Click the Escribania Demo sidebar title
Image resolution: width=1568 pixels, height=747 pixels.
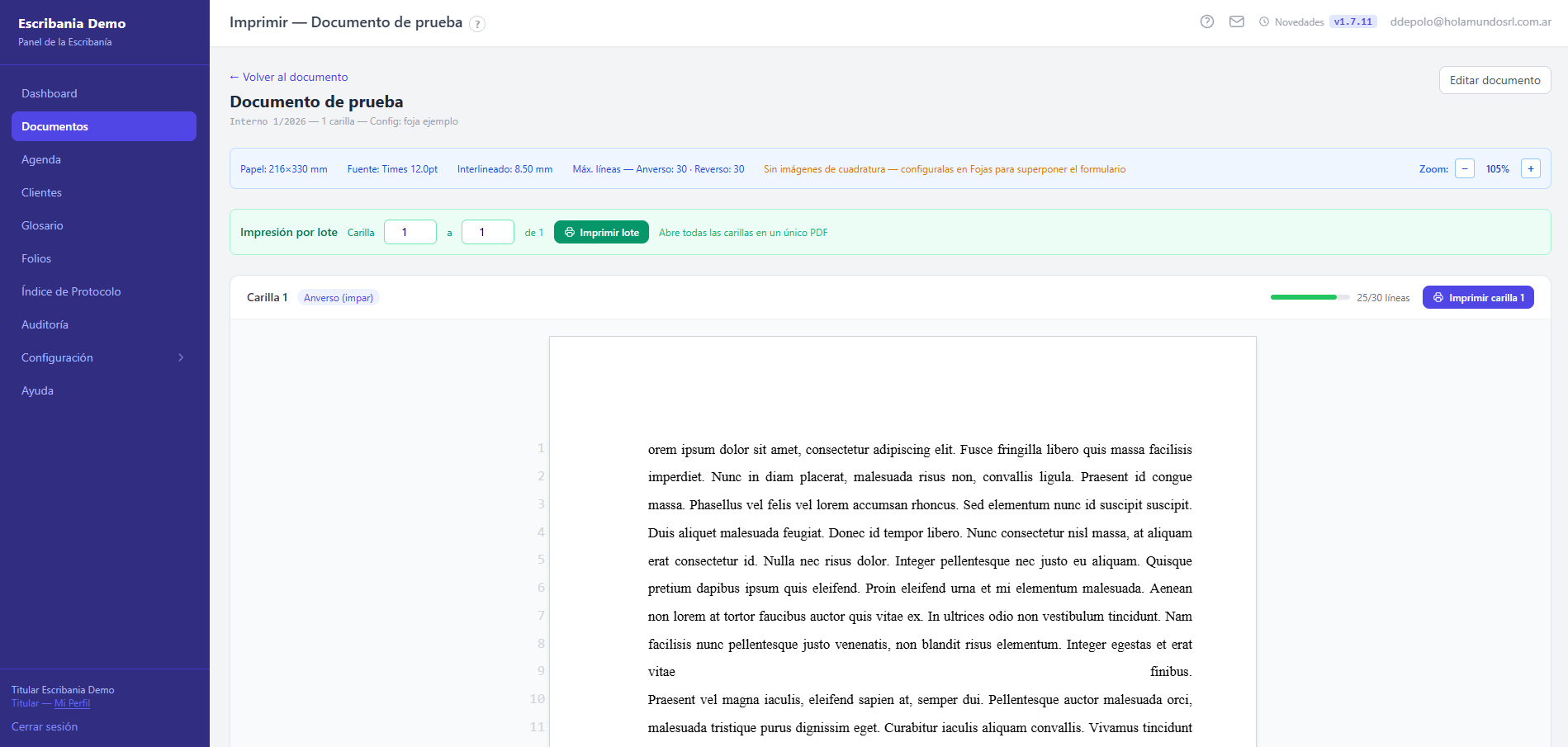point(72,23)
